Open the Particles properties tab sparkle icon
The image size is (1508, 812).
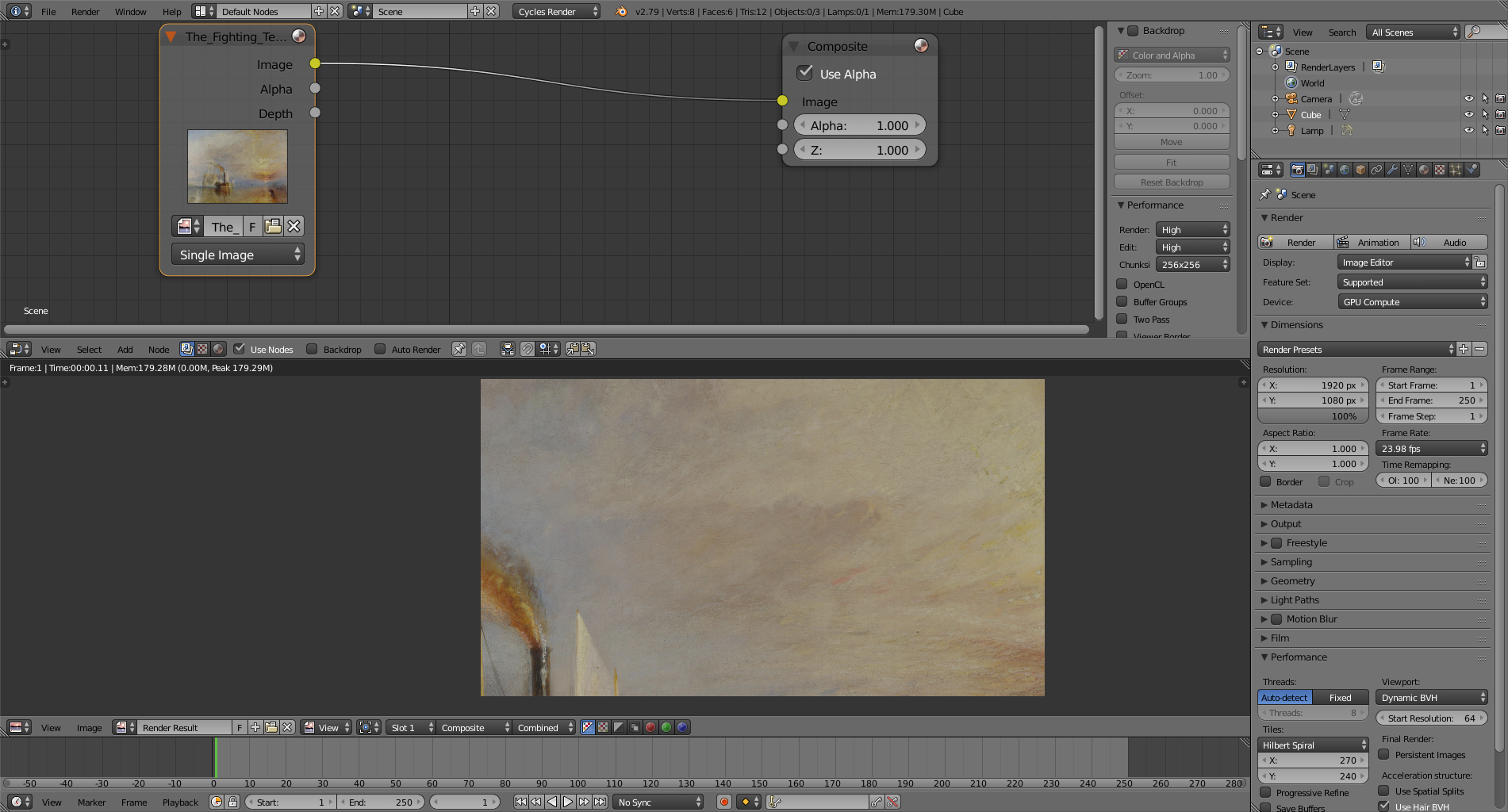pyautogui.click(x=1456, y=170)
